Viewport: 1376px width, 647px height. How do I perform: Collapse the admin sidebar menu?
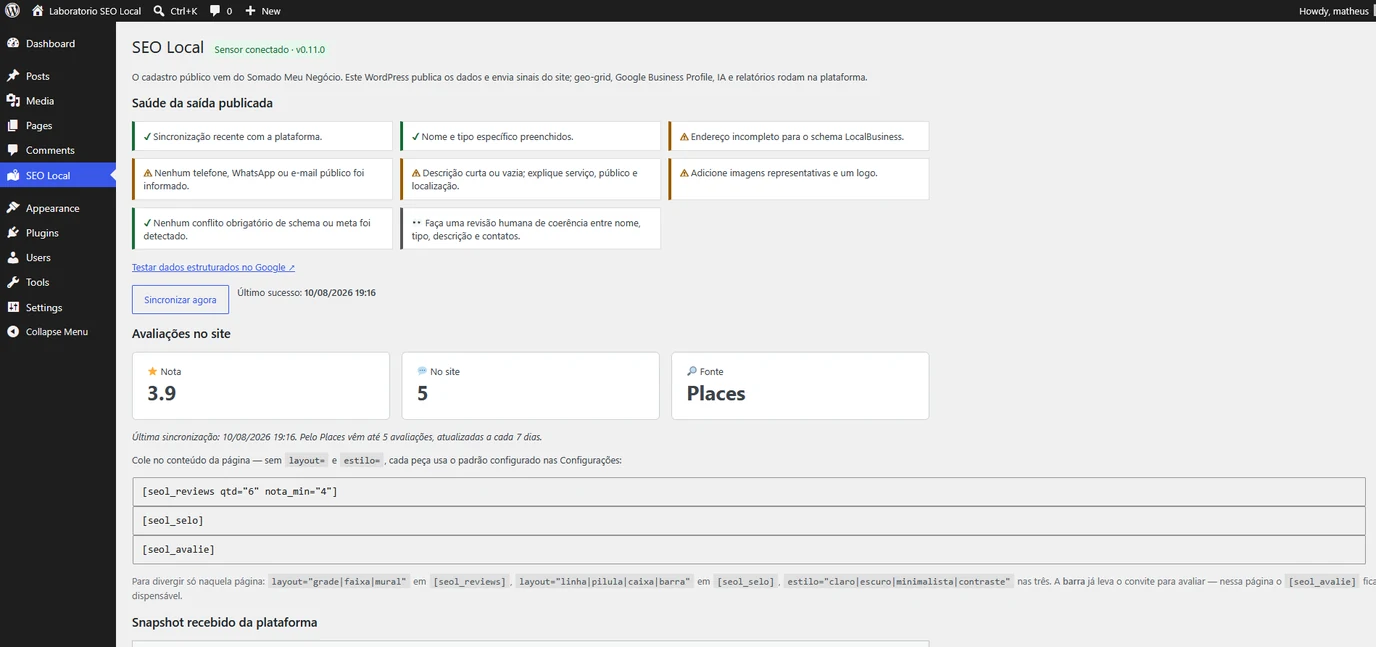pyautogui.click(x=58, y=332)
